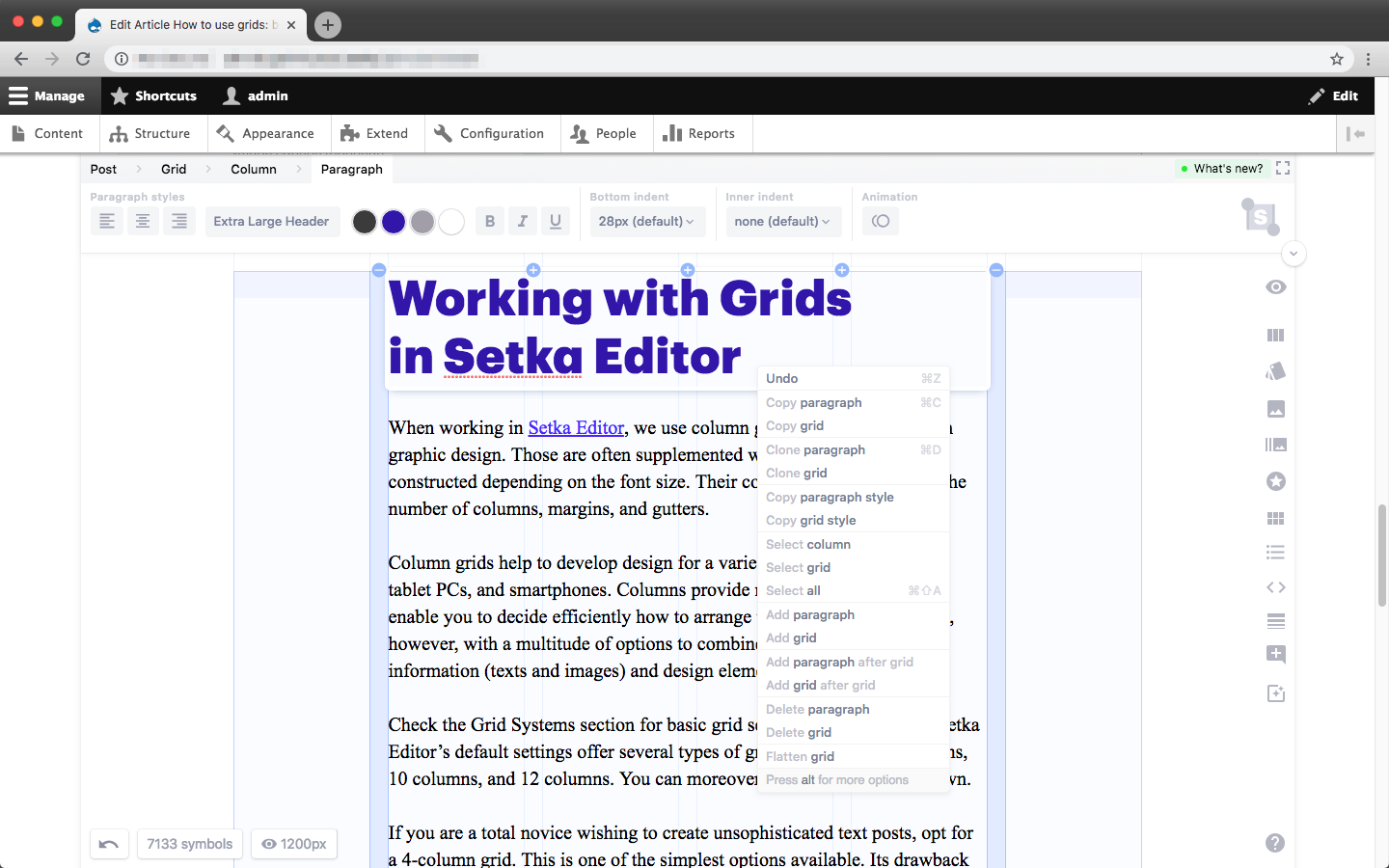
Task: Open the Content admin section
Action: coord(47,134)
